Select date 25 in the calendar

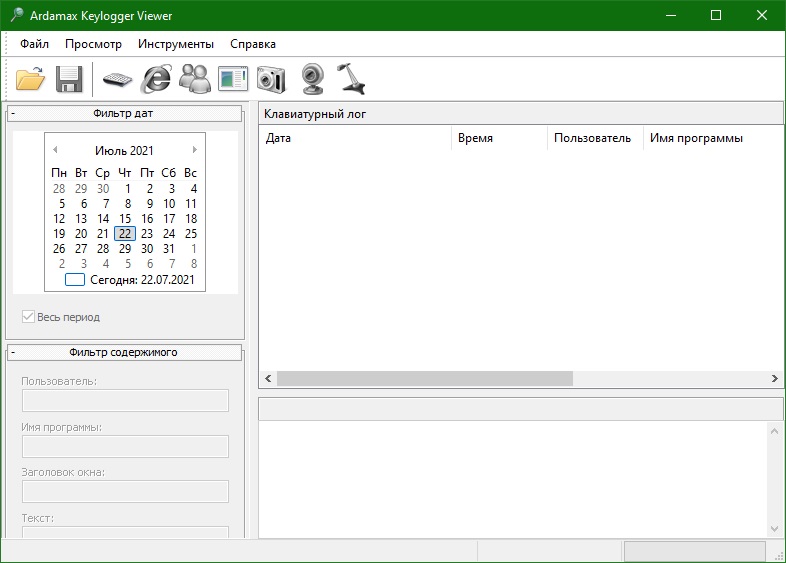(191, 234)
